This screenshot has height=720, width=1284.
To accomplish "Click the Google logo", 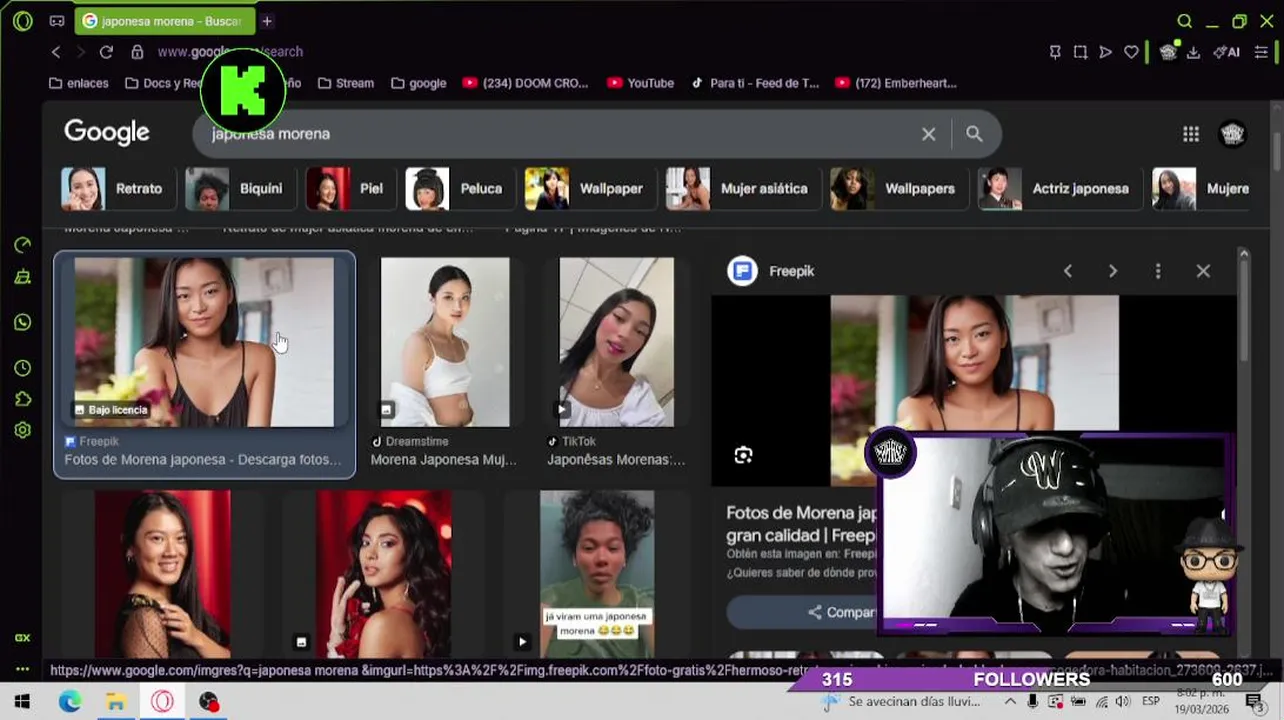I will click(x=107, y=132).
